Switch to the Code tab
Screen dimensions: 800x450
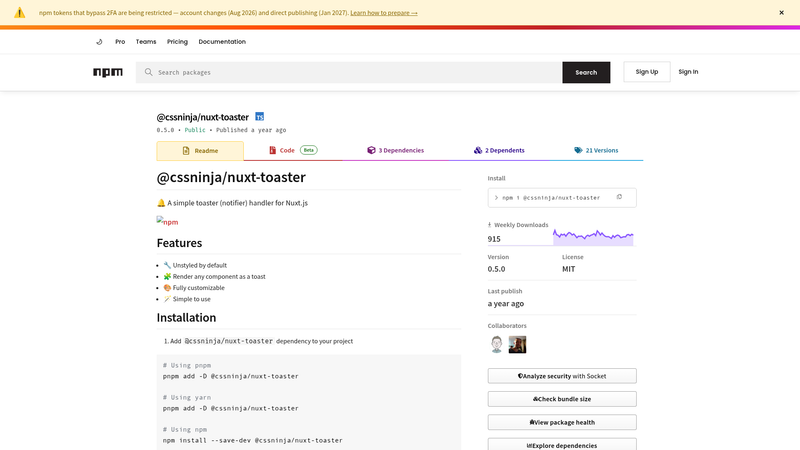[293, 151]
